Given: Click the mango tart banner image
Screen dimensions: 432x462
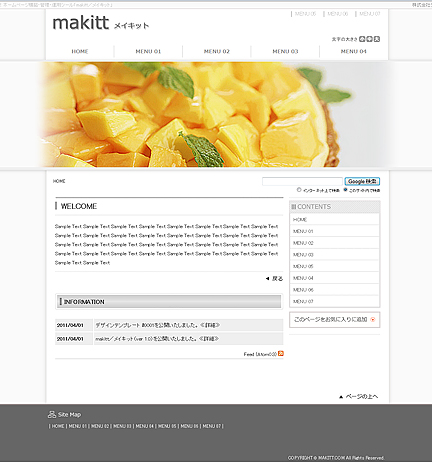Looking at the screenshot, I should 216,115.
